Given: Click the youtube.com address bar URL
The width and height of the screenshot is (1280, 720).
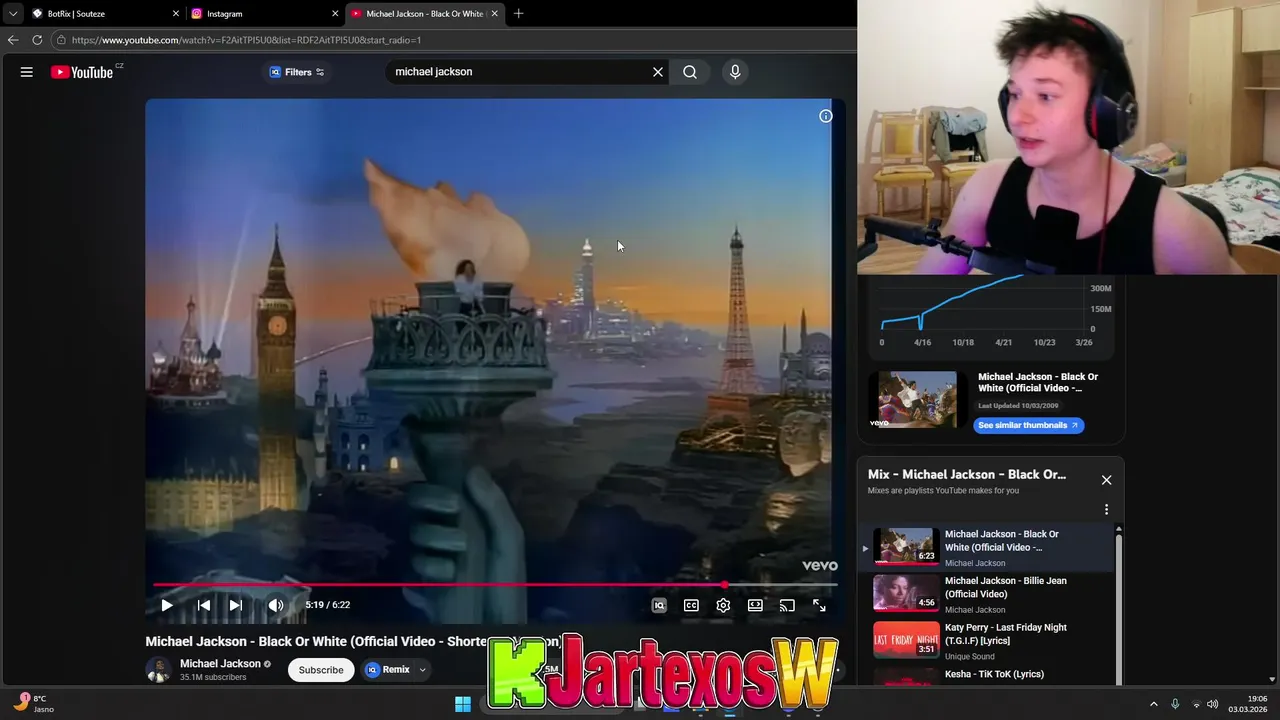Looking at the screenshot, I should [246, 40].
